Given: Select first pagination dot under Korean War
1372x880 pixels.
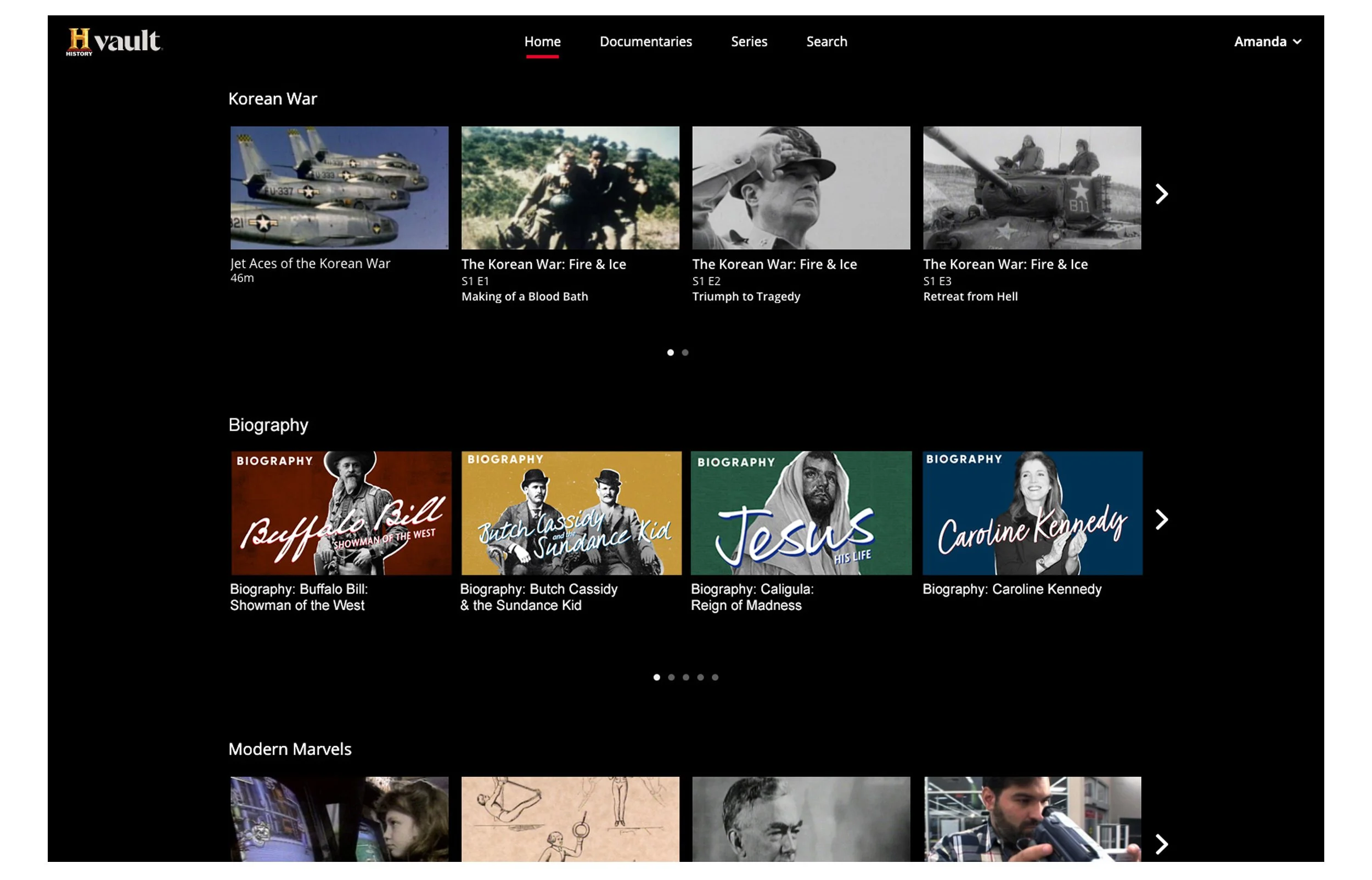Looking at the screenshot, I should pyautogui.click(x=670, y=353).
